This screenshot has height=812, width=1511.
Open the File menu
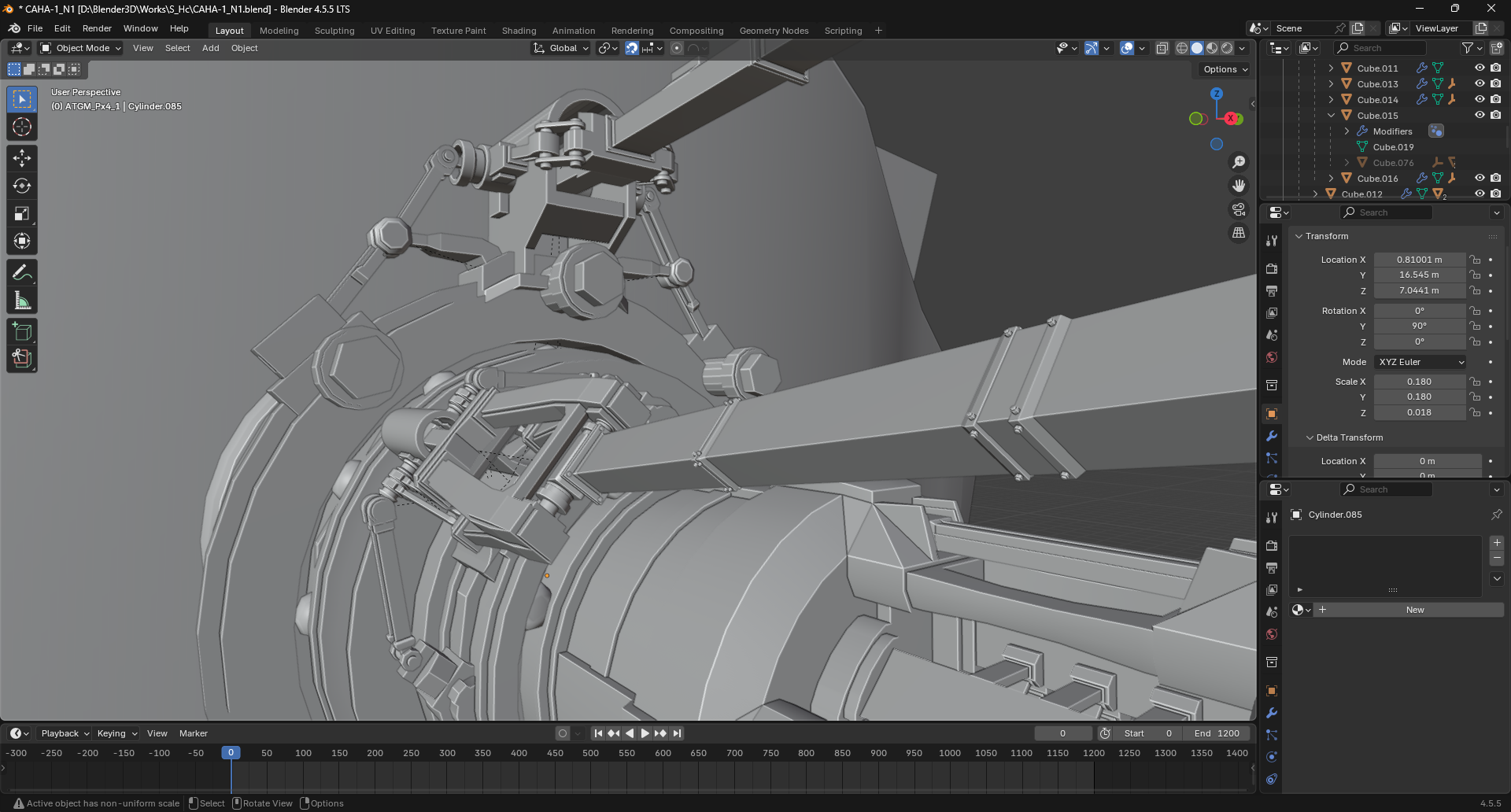35,28
